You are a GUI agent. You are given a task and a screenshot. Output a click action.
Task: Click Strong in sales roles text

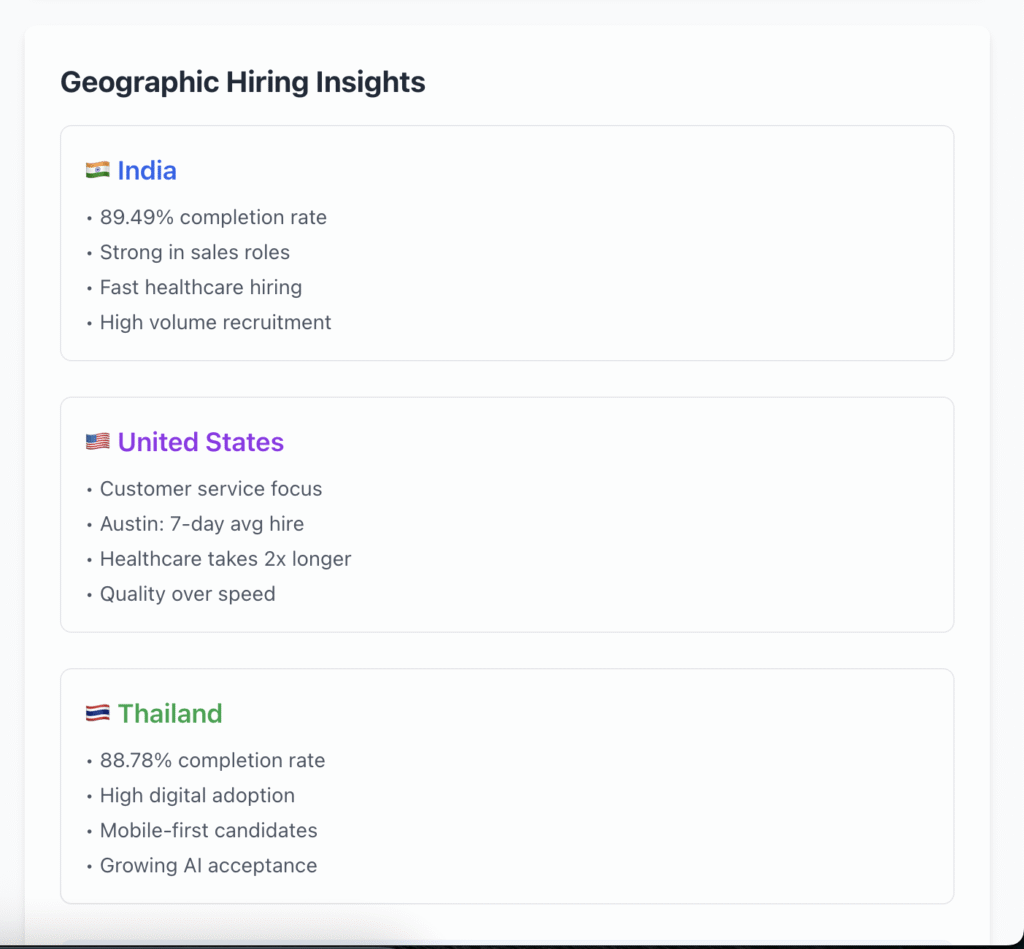(195, 252)
